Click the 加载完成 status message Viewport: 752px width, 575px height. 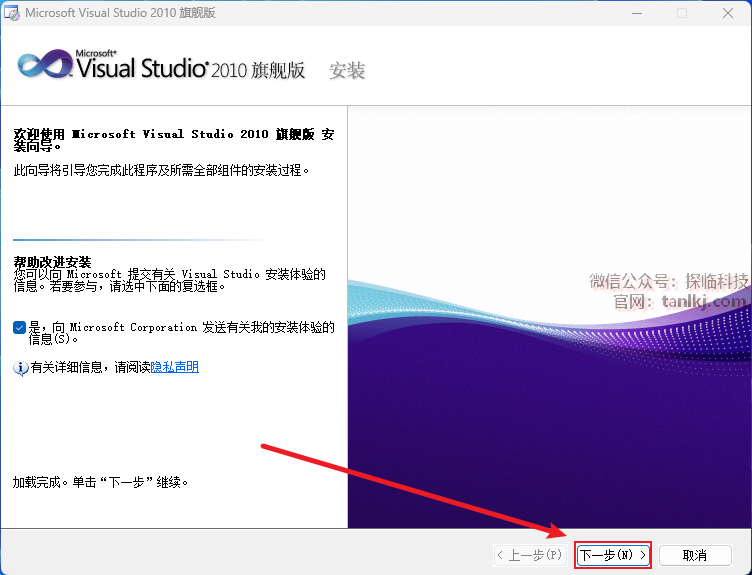point(100,482)
